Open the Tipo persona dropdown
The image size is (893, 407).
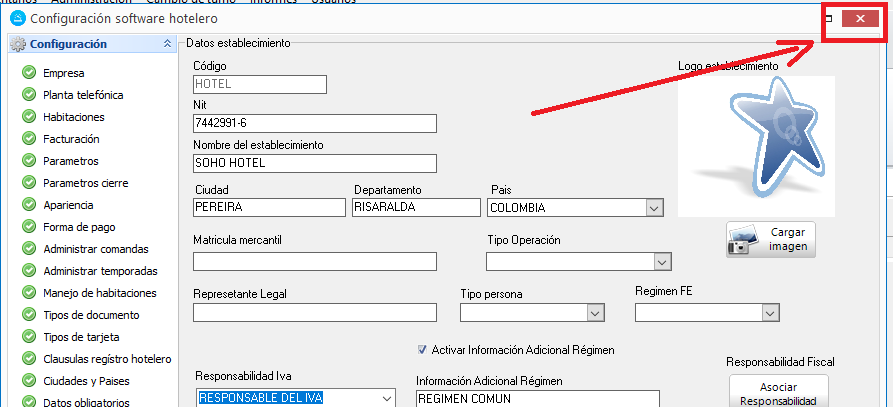point(596,313)
